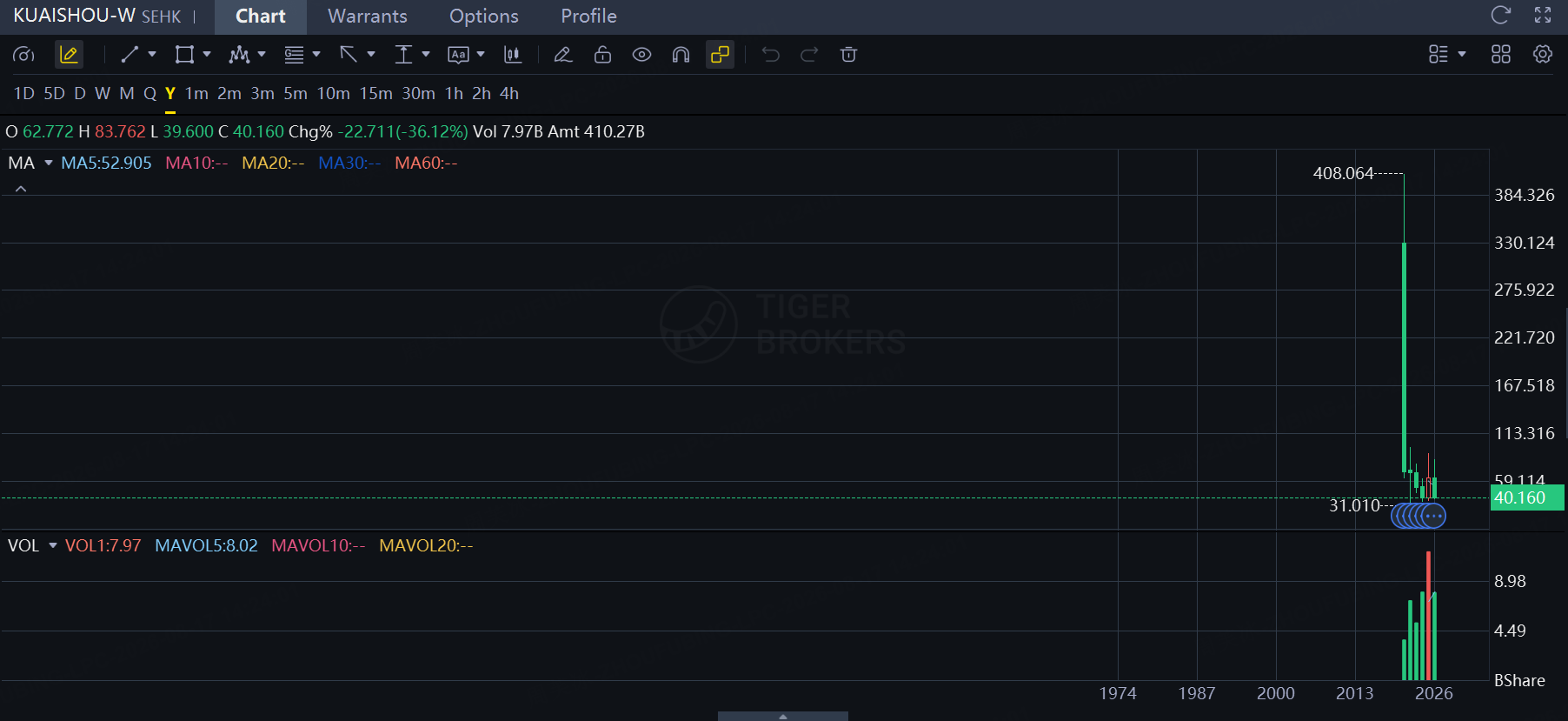
Task: Select the rectangle shape drawing tool
Action: (x=184, y=55)
